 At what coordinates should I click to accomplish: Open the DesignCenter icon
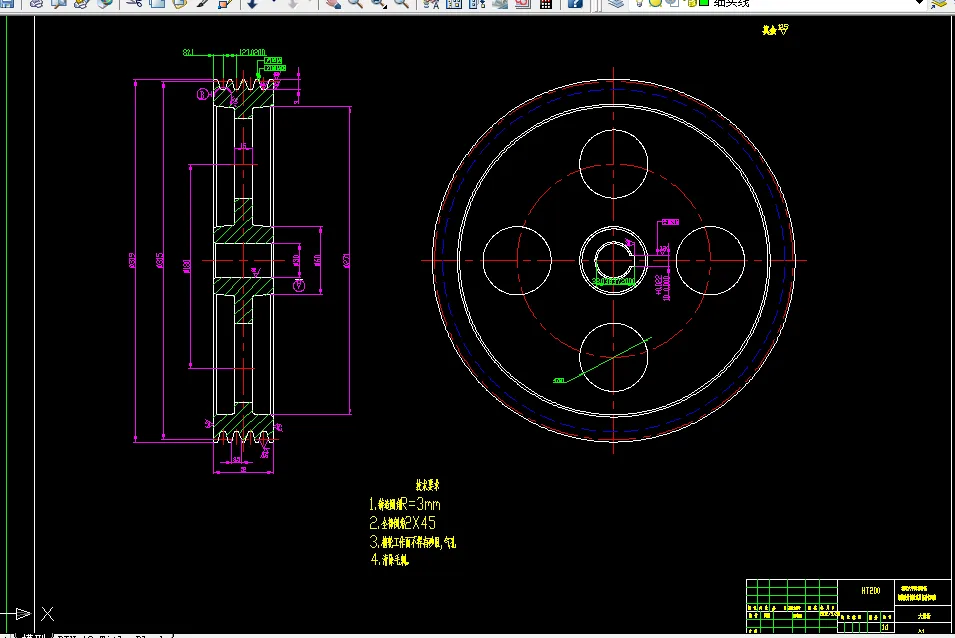[454, 4]
